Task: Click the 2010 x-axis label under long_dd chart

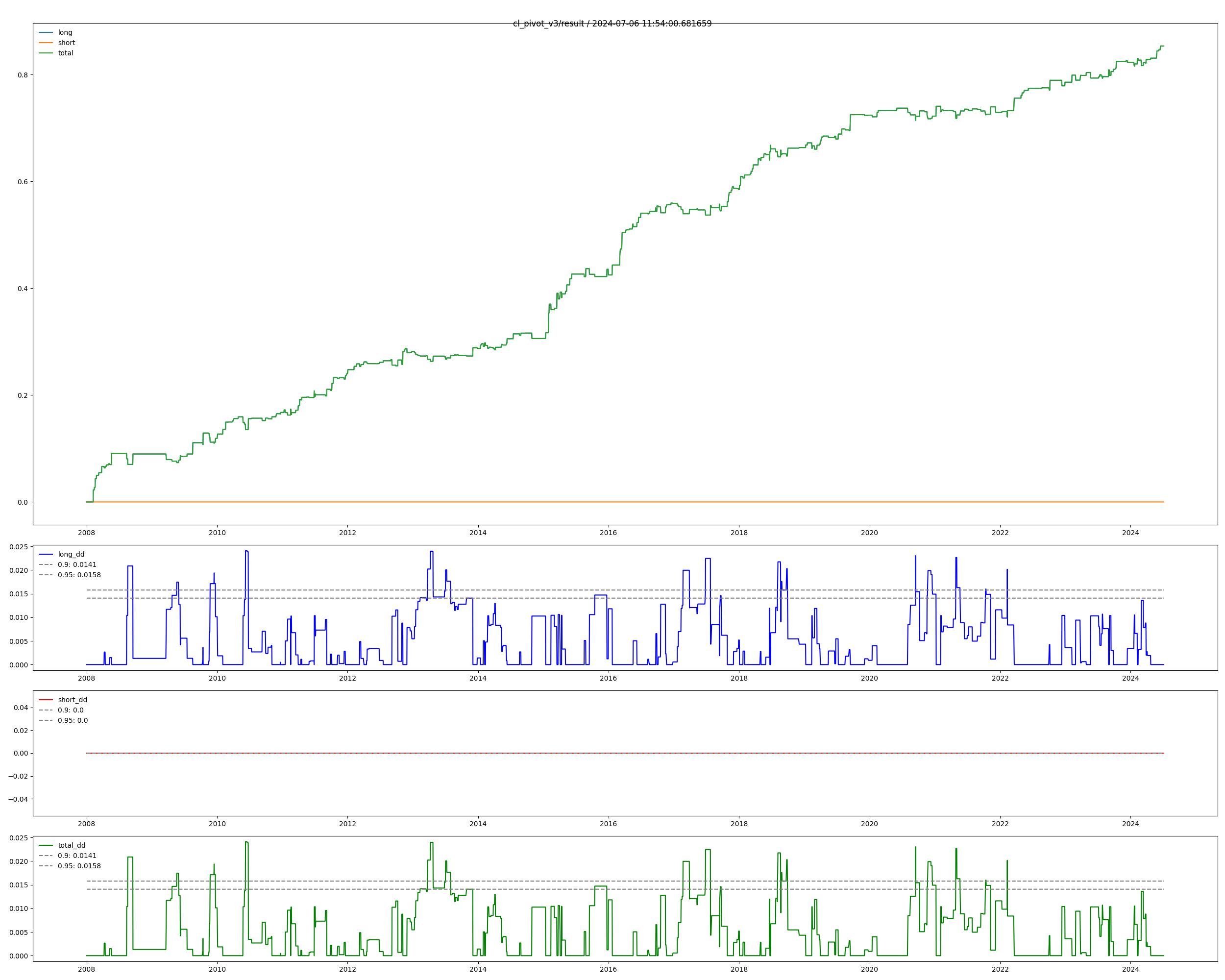Action: pyautogui.click(x=217, y=678)
